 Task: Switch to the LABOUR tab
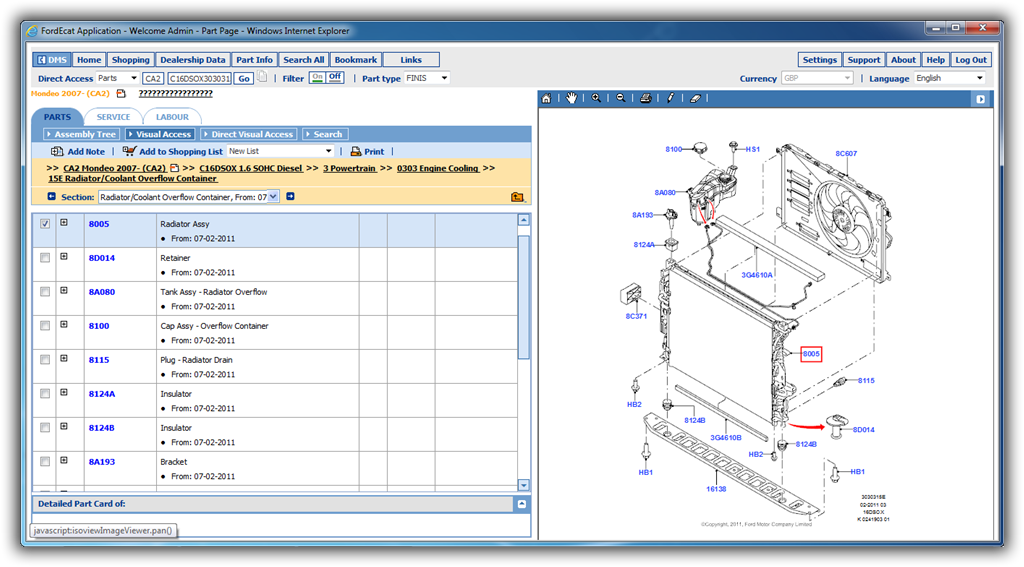172,117
